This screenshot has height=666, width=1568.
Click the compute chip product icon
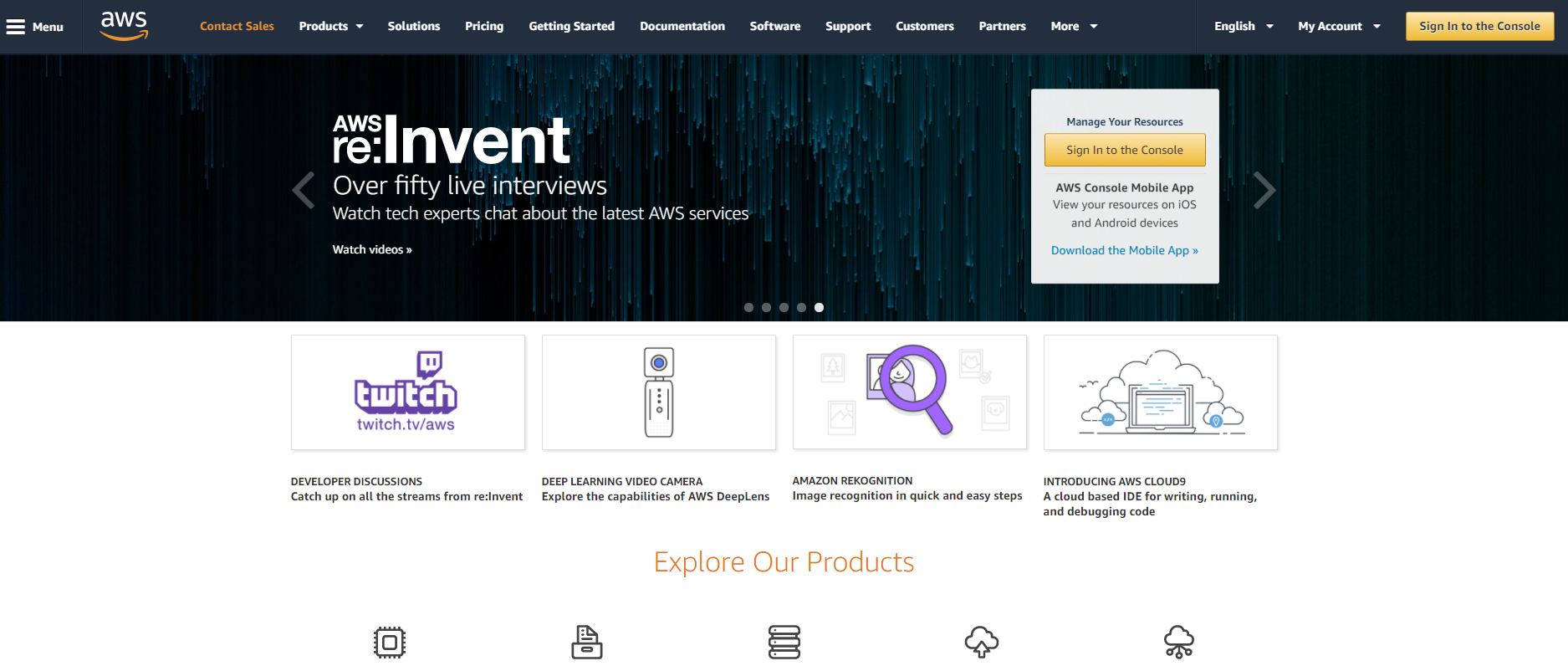point(390,642)
